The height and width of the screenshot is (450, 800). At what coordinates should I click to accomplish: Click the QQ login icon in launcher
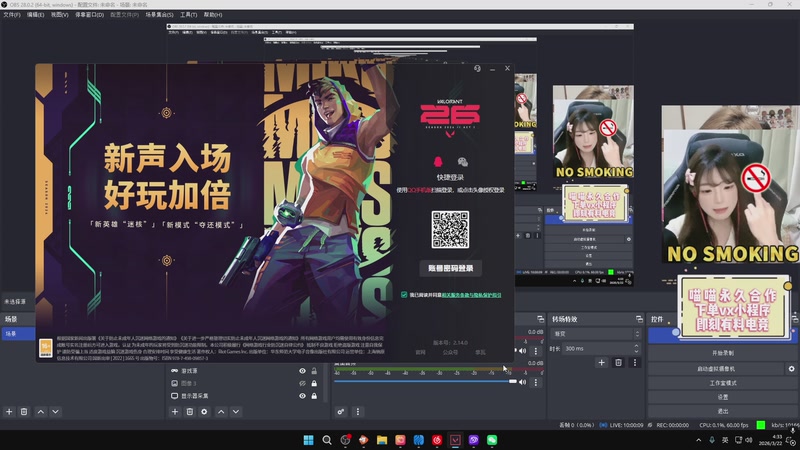tap(437, 161)
